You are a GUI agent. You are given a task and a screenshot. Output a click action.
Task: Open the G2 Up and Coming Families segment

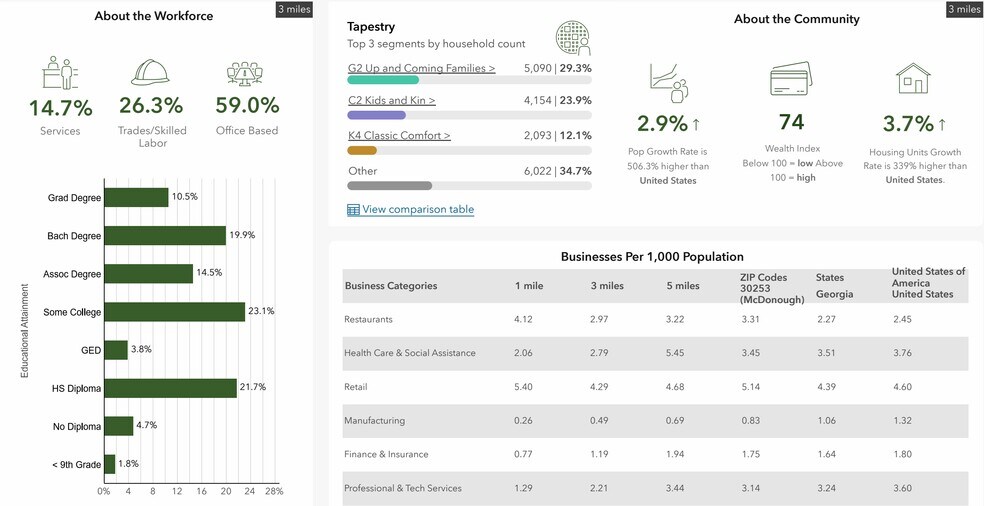click(x=421, y=69)
